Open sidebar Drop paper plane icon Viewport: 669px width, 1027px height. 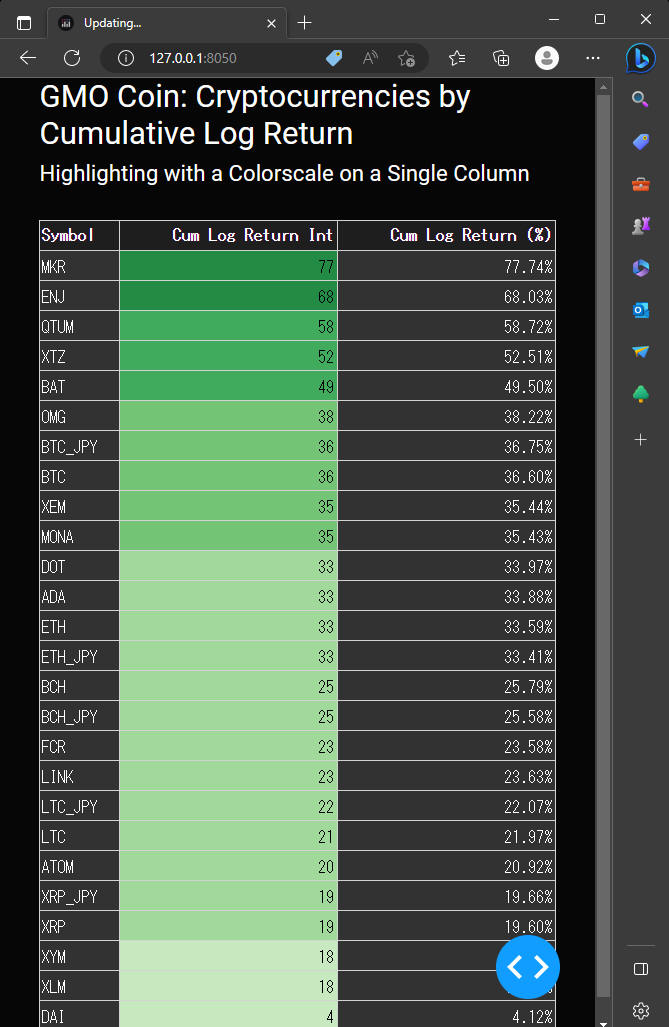tap(640, 352)
